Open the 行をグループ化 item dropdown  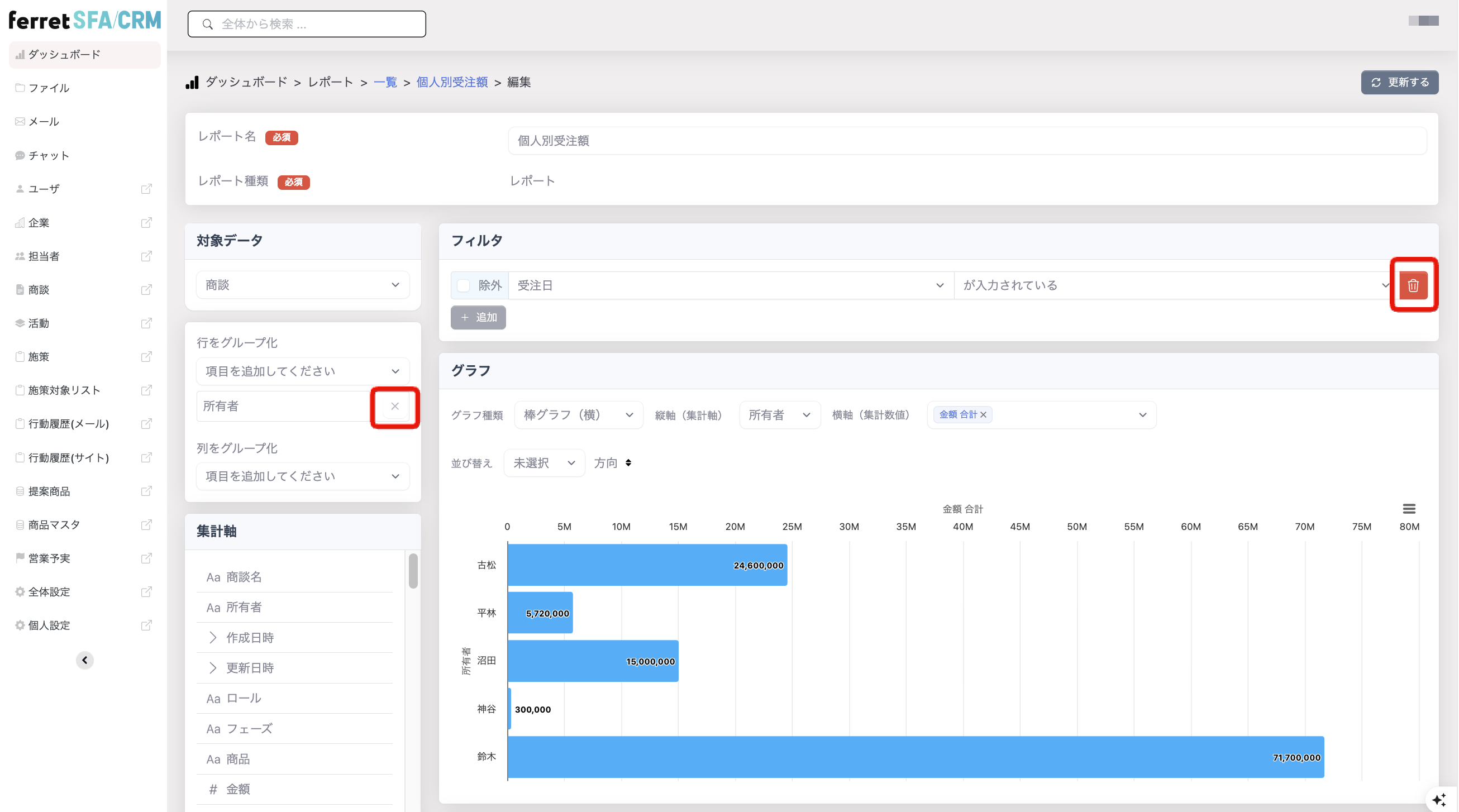(x=302, y=371)
